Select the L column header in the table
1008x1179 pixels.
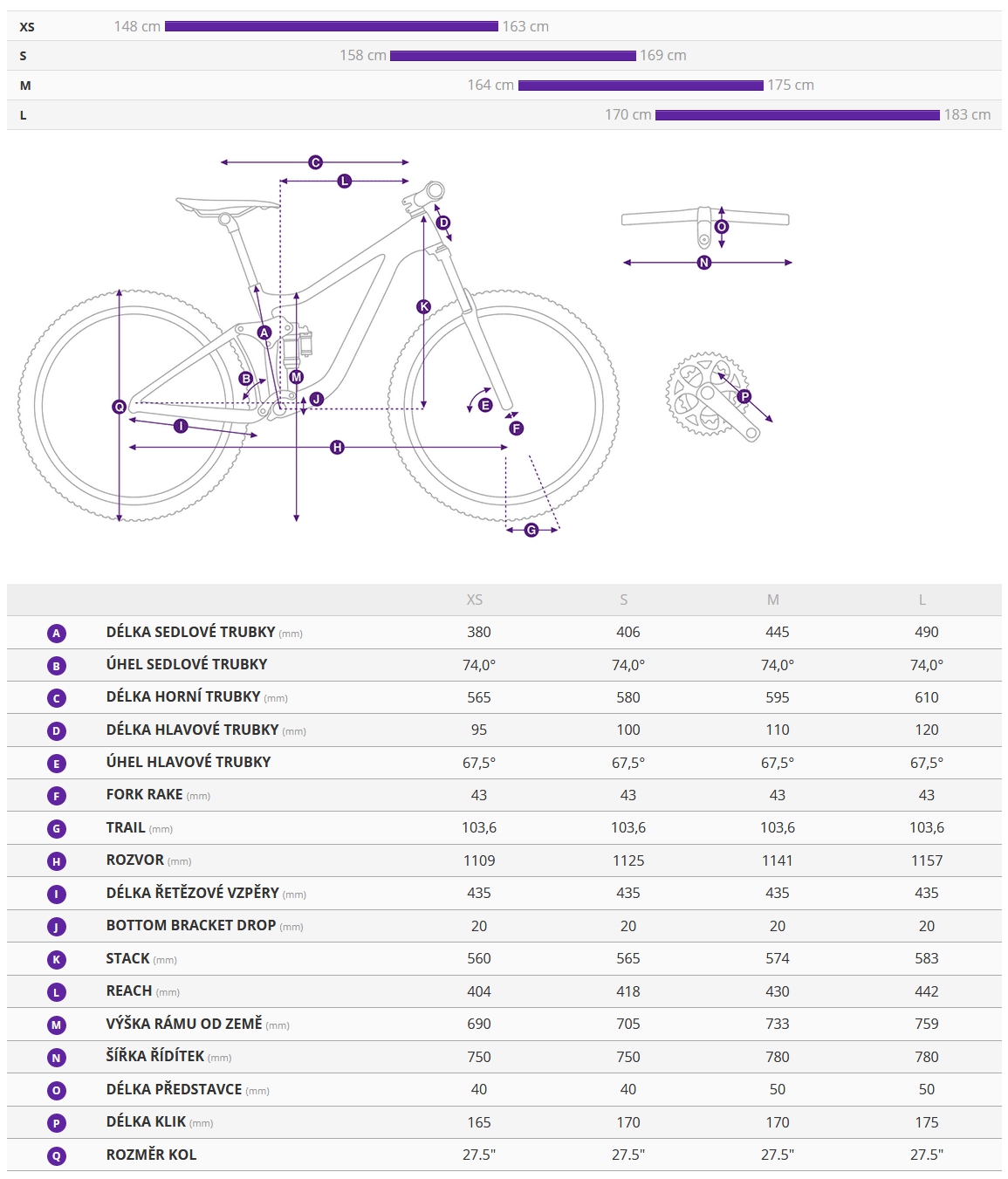point(922,600)
